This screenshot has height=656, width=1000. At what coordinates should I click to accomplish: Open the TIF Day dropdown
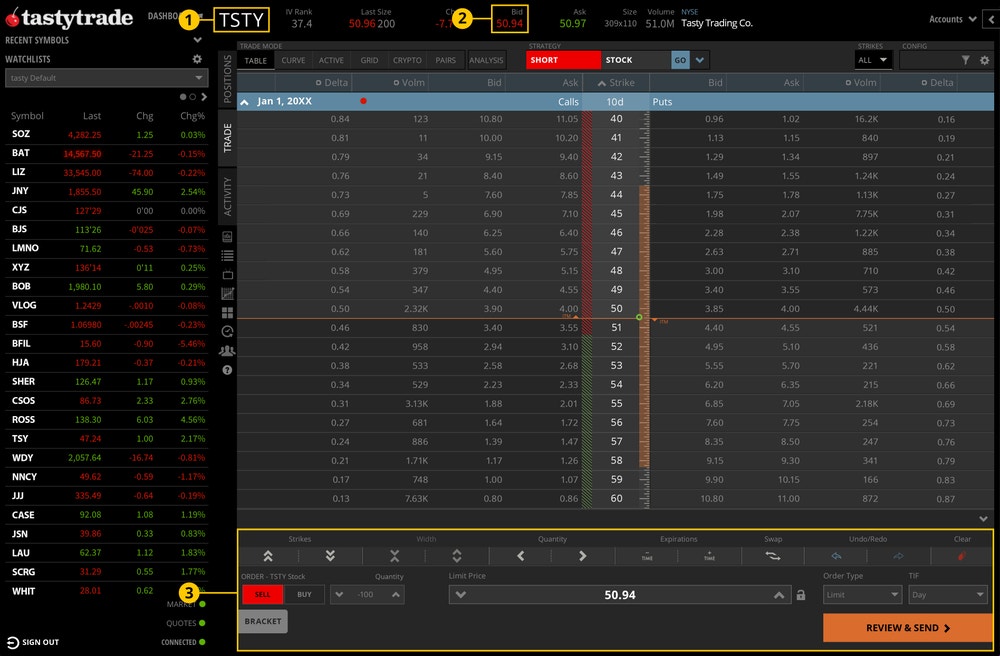click(947, 595)
